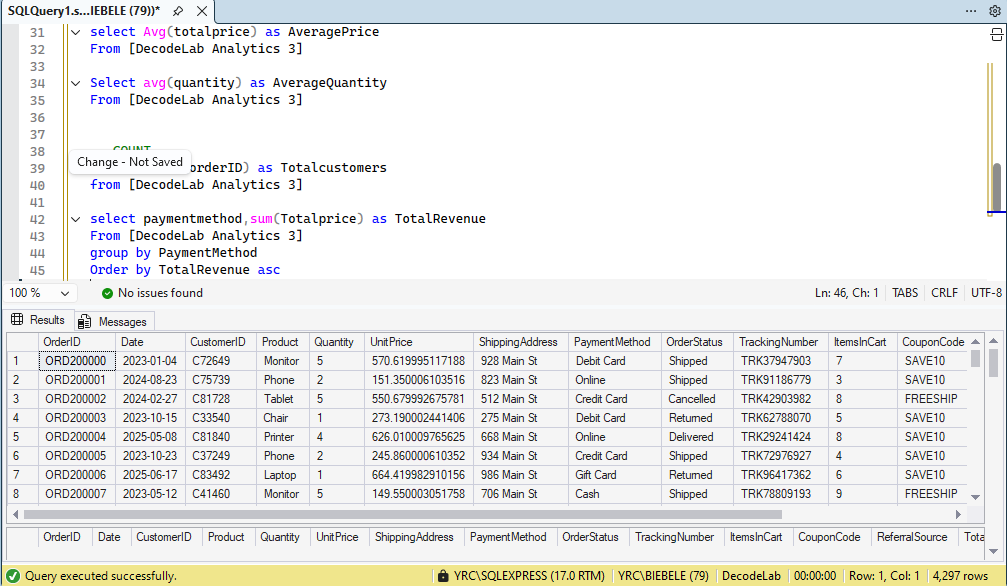Click date cell 2024-08-23
1007x586 pixels.
[x=150, y=380]
